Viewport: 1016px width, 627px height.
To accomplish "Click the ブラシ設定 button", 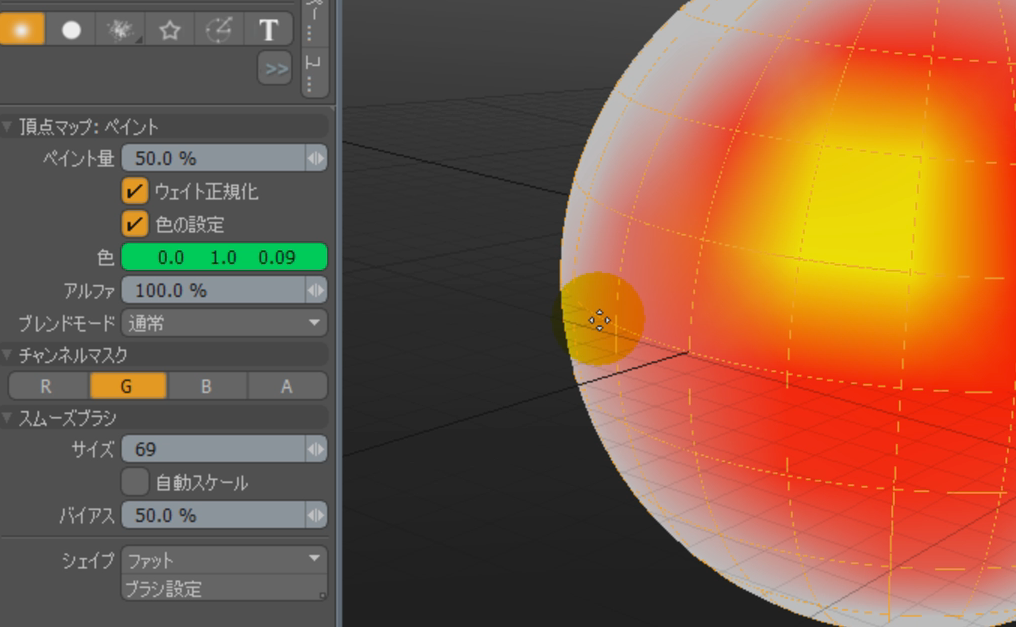I will click(x=224, y=589).
